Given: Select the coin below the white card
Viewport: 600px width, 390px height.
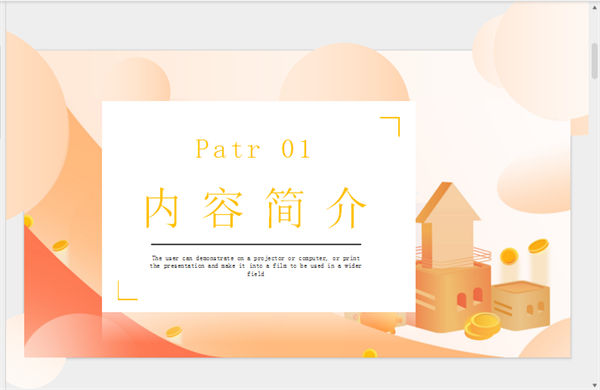Looking at the screenshot, I should point(174,331).
